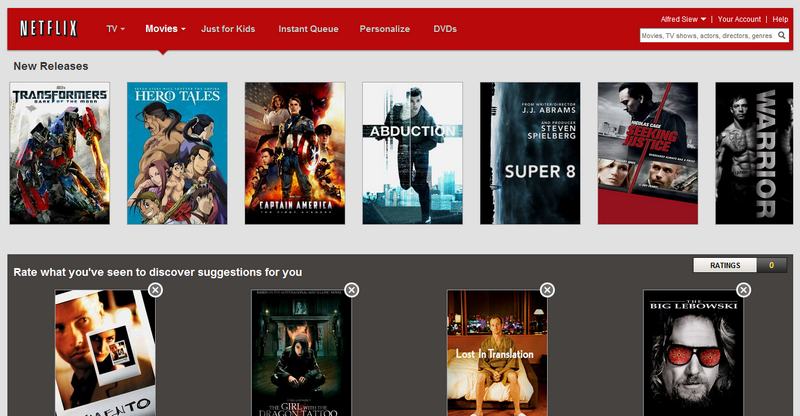This screenshot has height=416, width=800.
Task: Go to Just for Kids
Action: click(228, 29)
